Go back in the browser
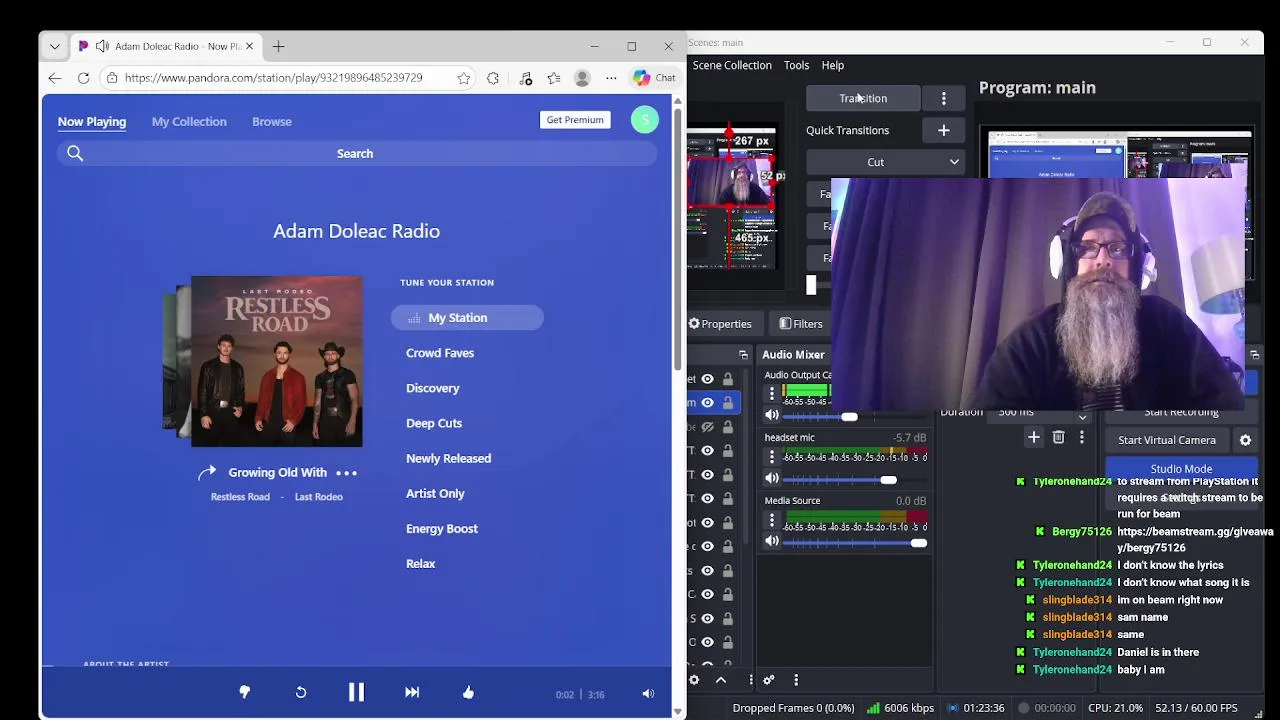 [55, 78]
